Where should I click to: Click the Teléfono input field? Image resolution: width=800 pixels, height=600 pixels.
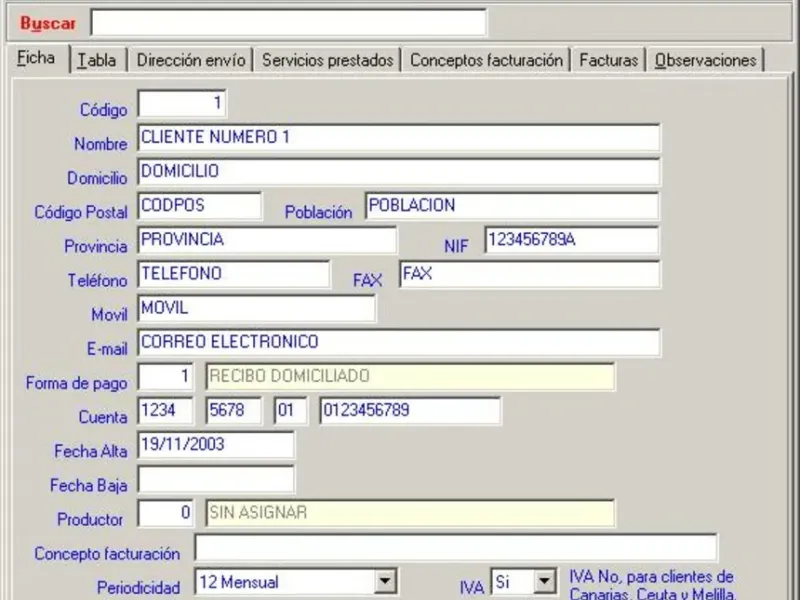(x=234, y=274)
